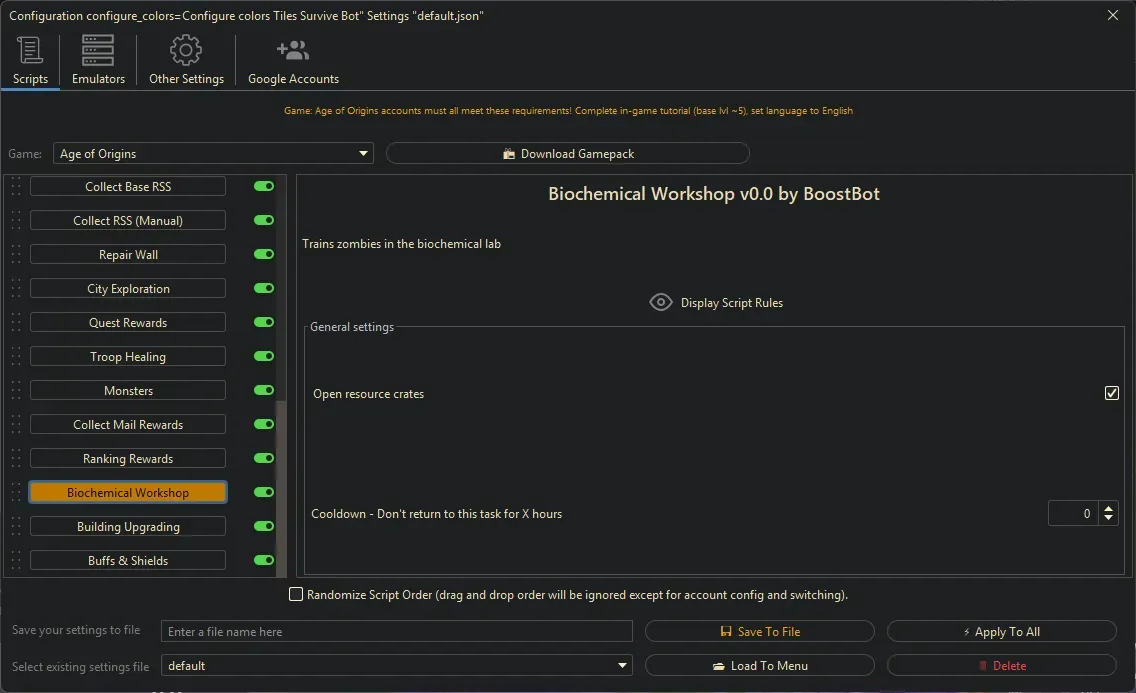Enable Randomize Script Order checkbox
1136x693 pixels.
click(x=296, y=595)
